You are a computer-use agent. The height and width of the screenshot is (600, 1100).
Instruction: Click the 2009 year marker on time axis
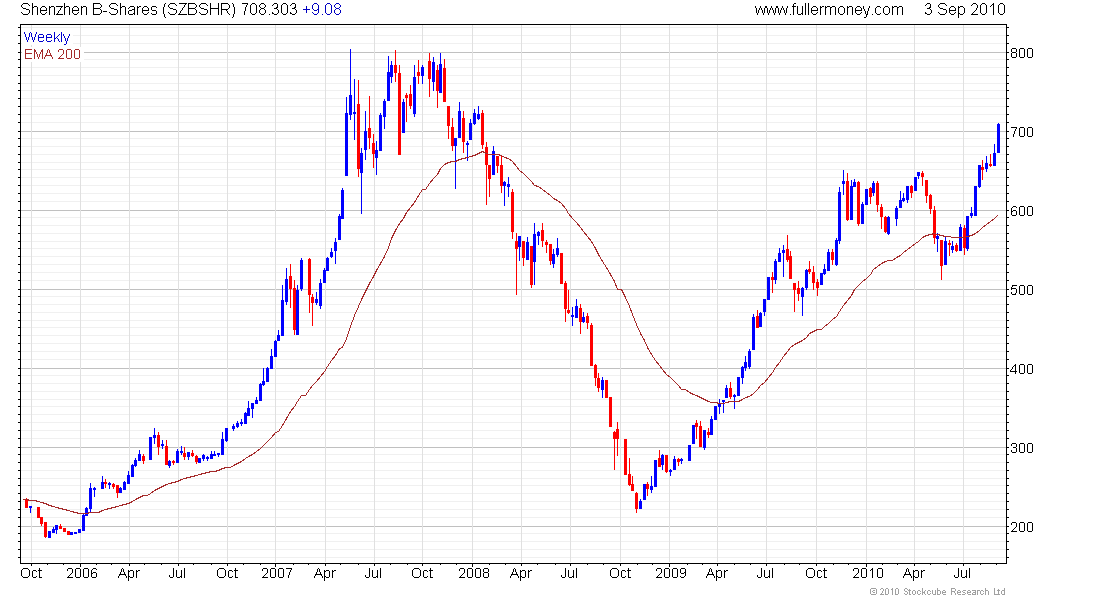tap(671, 573)
